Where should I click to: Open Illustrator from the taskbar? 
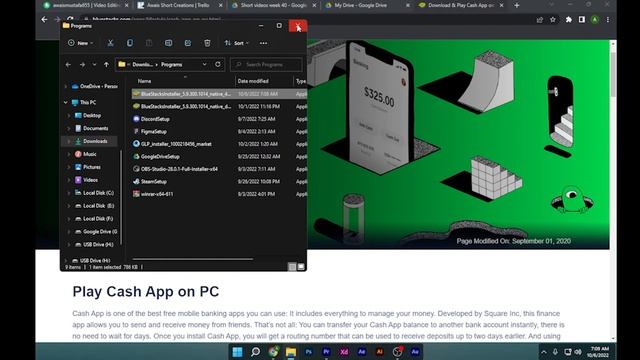(380, 351)
